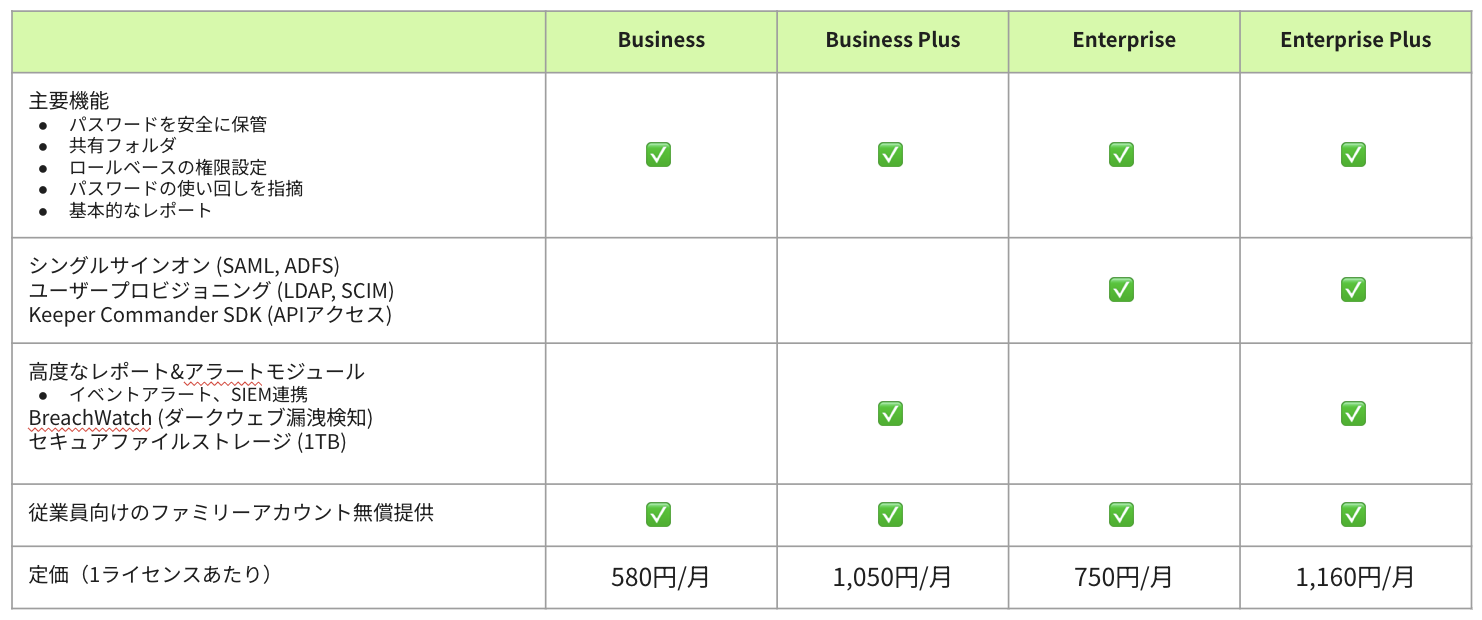This screenshot has width=1482, height=620.
Task: Click the Enterprise checkmark for 主要機能 row
Action: coord(1121,154)
